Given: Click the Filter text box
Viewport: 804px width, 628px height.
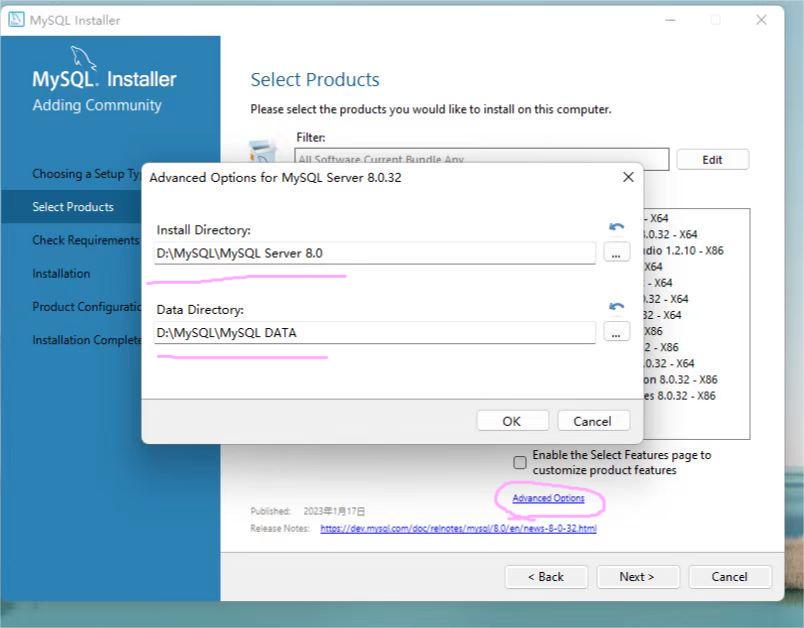Looking at the screenshot, I should [481, 159].
